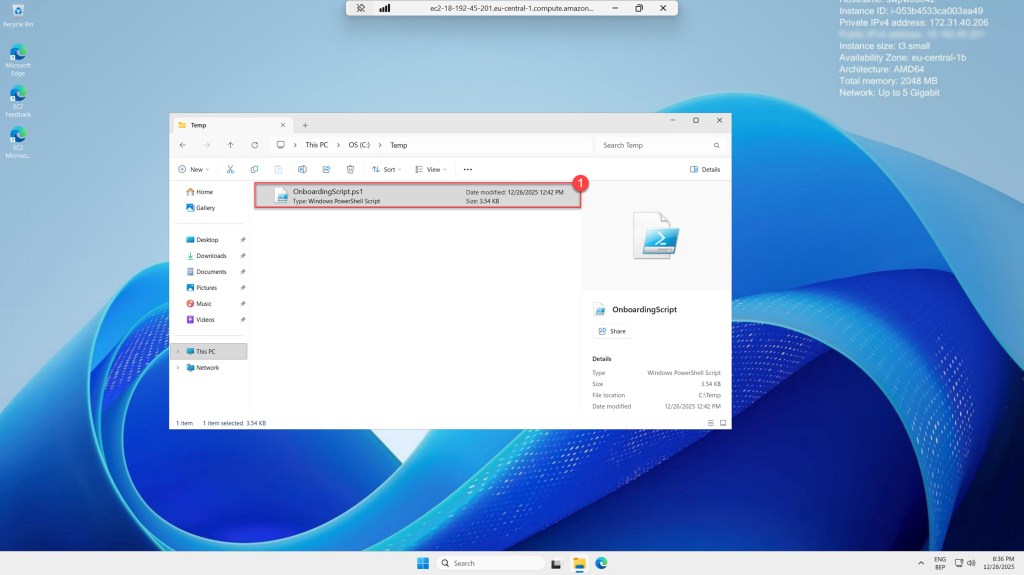This screenshot has height=575, width=1024.
Task: Click the Rename icon in toolbar
Action: [x=302, y=170]
